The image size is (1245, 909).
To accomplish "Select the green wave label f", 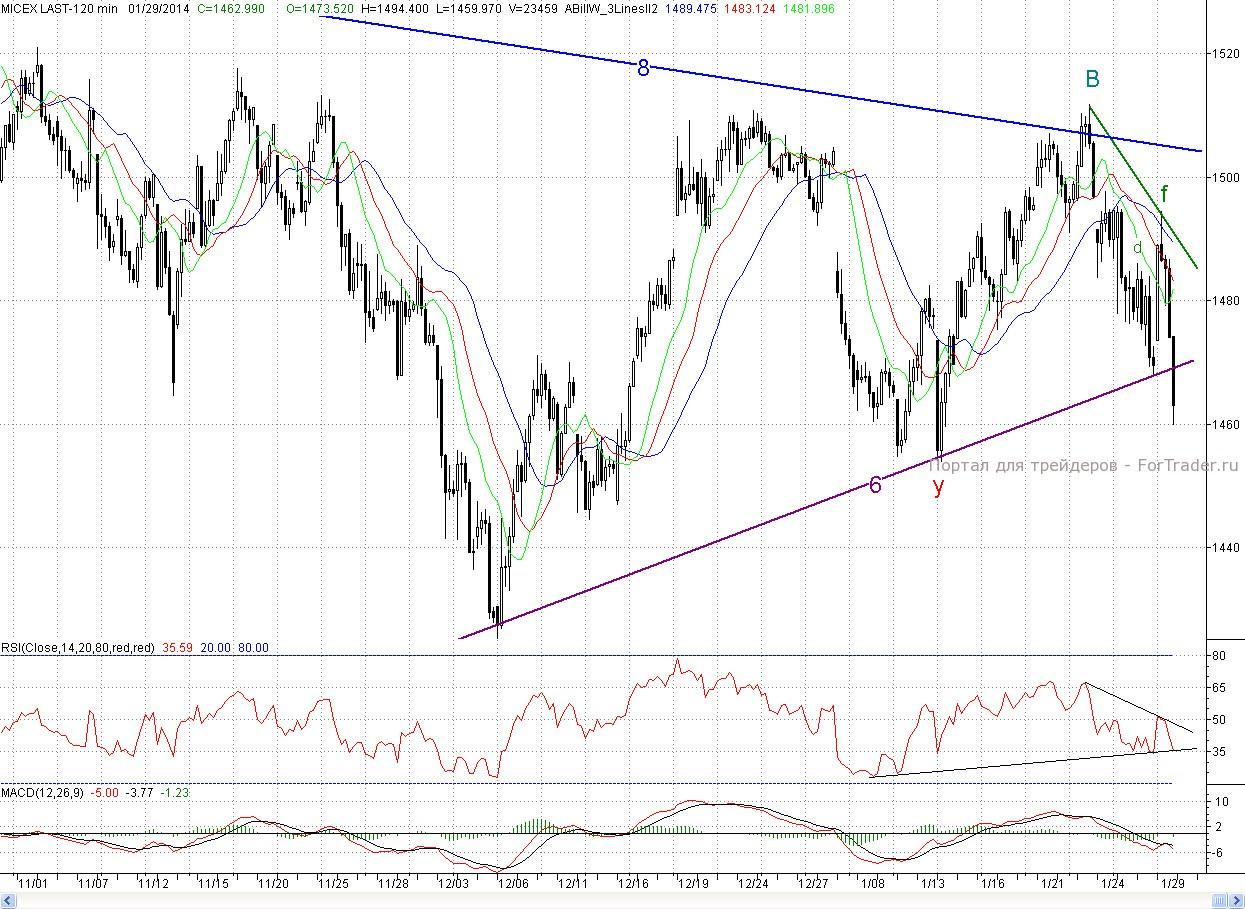I will coord(1165,193).
